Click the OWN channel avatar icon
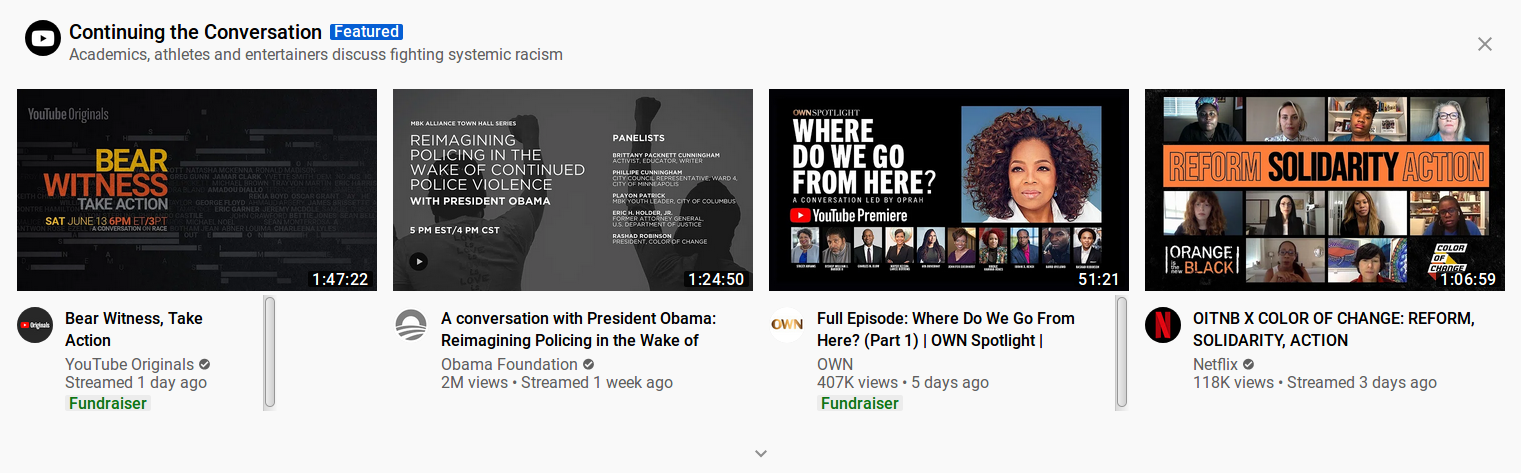The width and height of the screenshot is (1521, 473). (787, 326)
